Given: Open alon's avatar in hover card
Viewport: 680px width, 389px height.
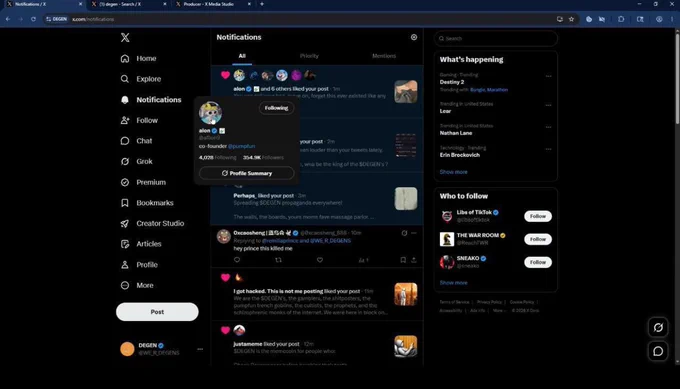Looking at the screenshot, I should point(210,113).
